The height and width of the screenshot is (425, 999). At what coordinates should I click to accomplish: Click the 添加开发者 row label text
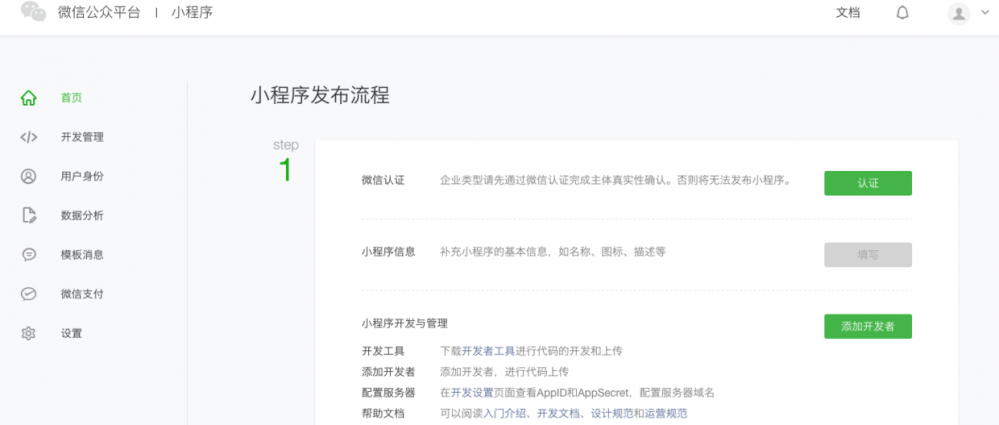388,371
